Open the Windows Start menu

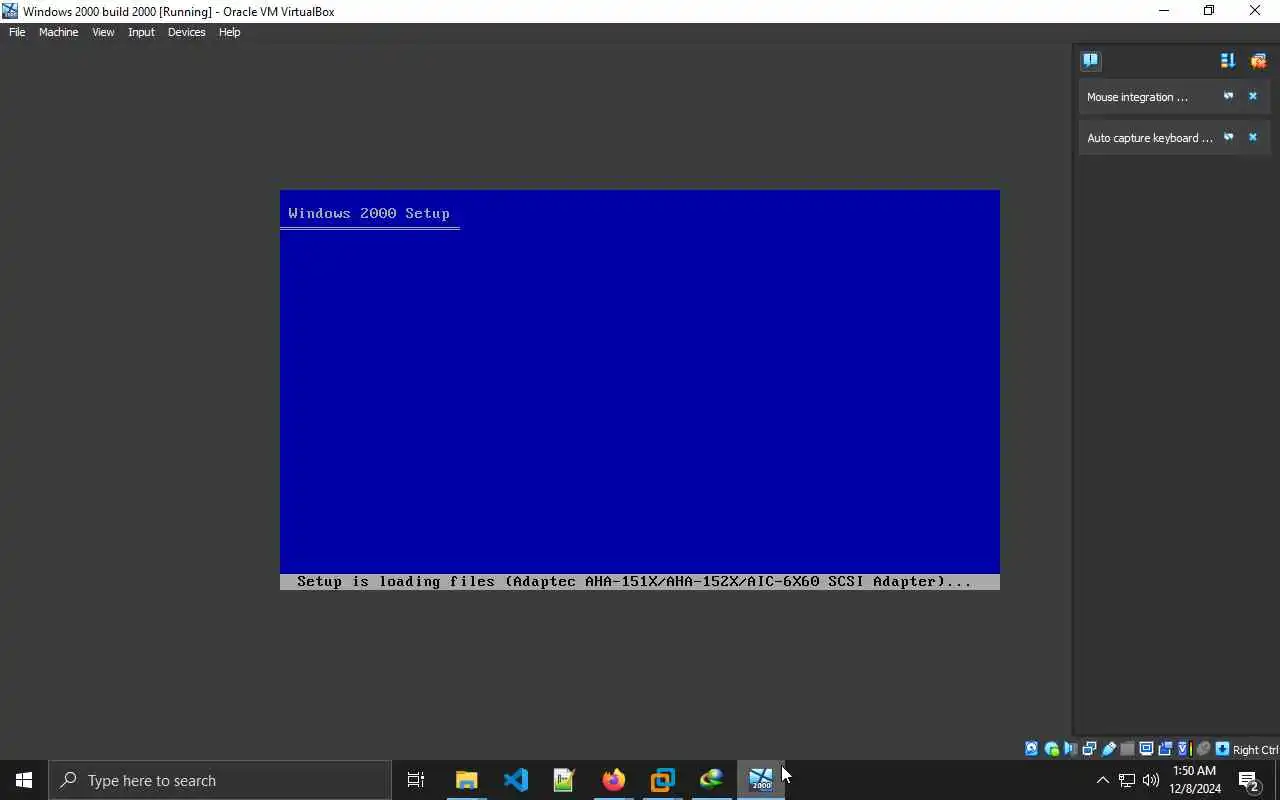24,780
